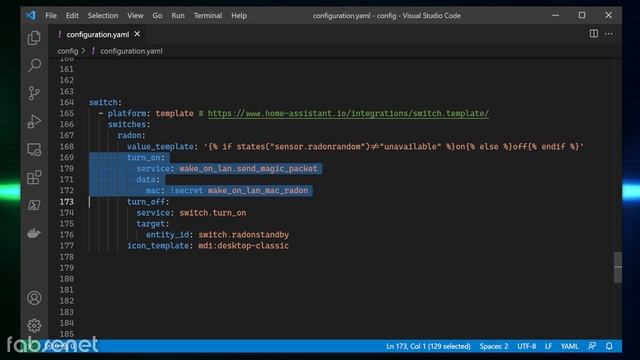Click 'switch.radonstandby' entity value
Image resolution: width=640 pixels, height=360 pixels.
tap(243, 235)
